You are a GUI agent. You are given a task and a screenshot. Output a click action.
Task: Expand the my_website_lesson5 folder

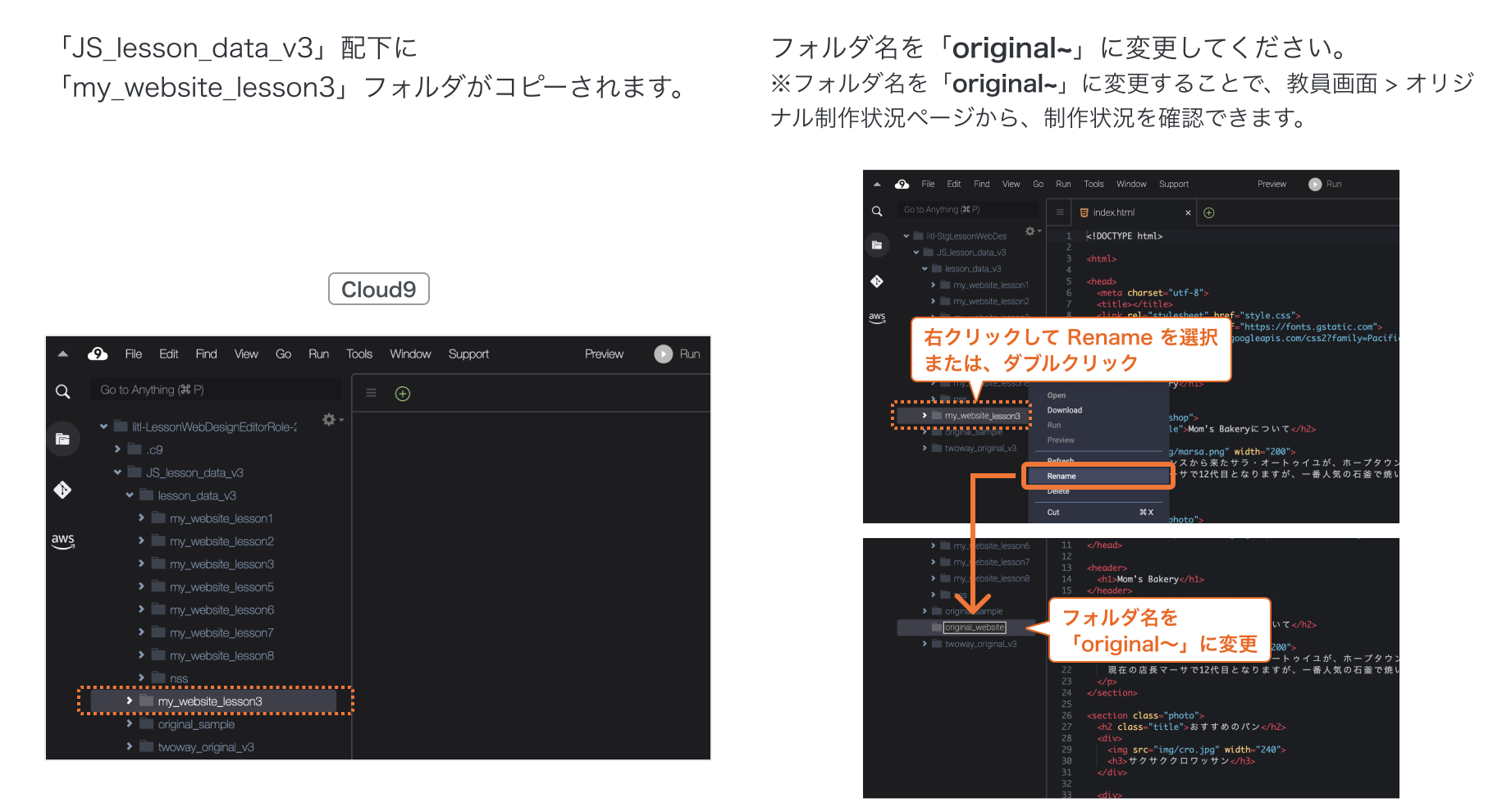tap(141, 587)
